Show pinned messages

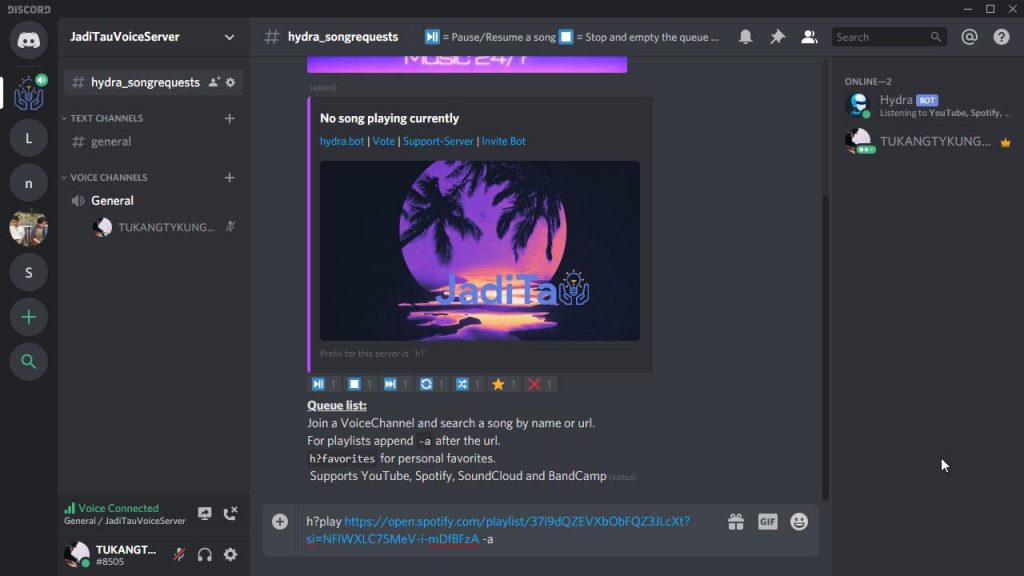777,37
